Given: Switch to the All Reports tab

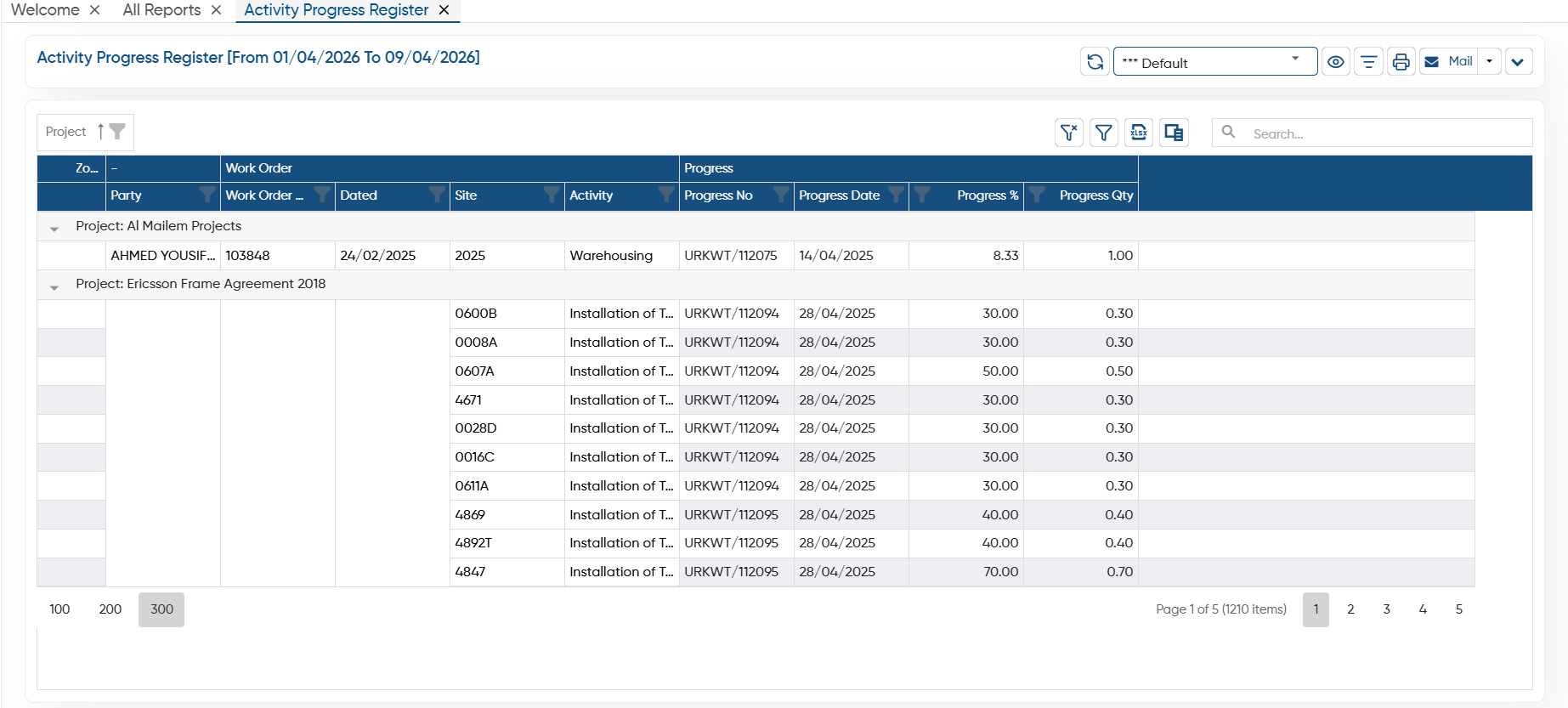Looking at the screenshot, I should pos(161,10).
